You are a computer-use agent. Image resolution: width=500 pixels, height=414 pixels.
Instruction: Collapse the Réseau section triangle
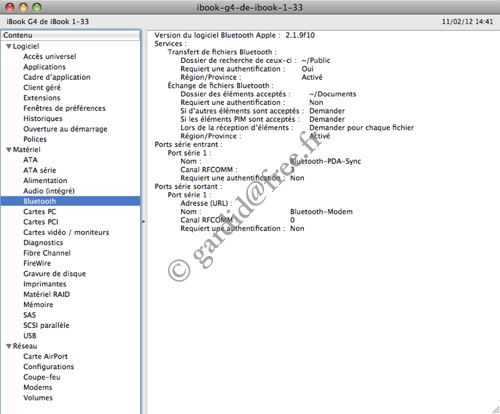[x=9, y=346]
